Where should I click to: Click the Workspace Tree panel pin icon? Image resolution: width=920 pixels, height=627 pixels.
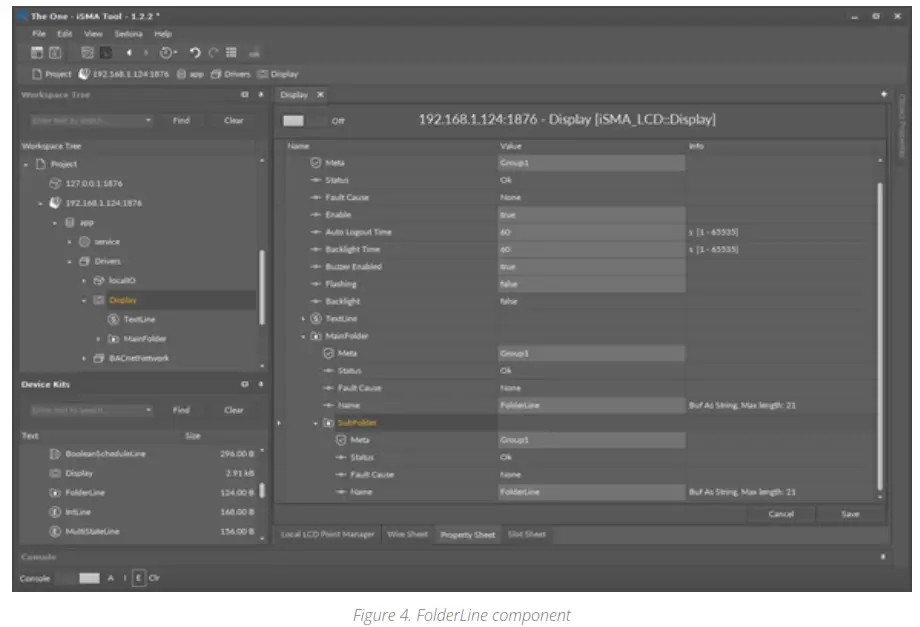261,94
